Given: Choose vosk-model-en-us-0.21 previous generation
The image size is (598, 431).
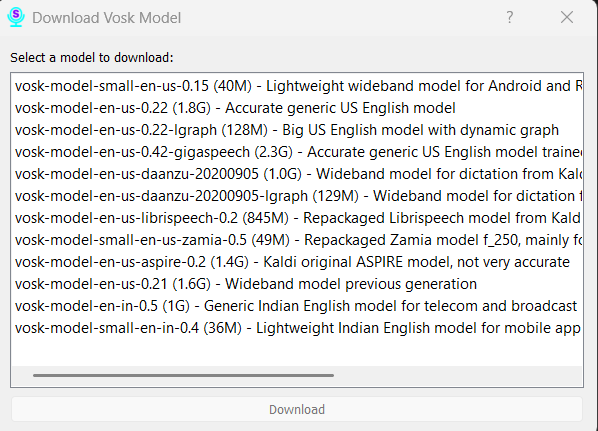Looking at the screenshot, I should pos(297,284).
